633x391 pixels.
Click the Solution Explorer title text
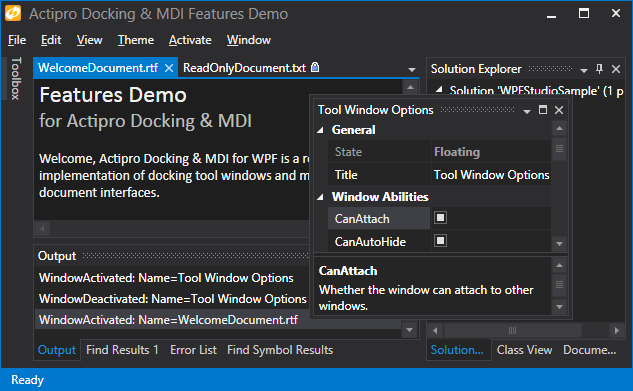(476, 69)
